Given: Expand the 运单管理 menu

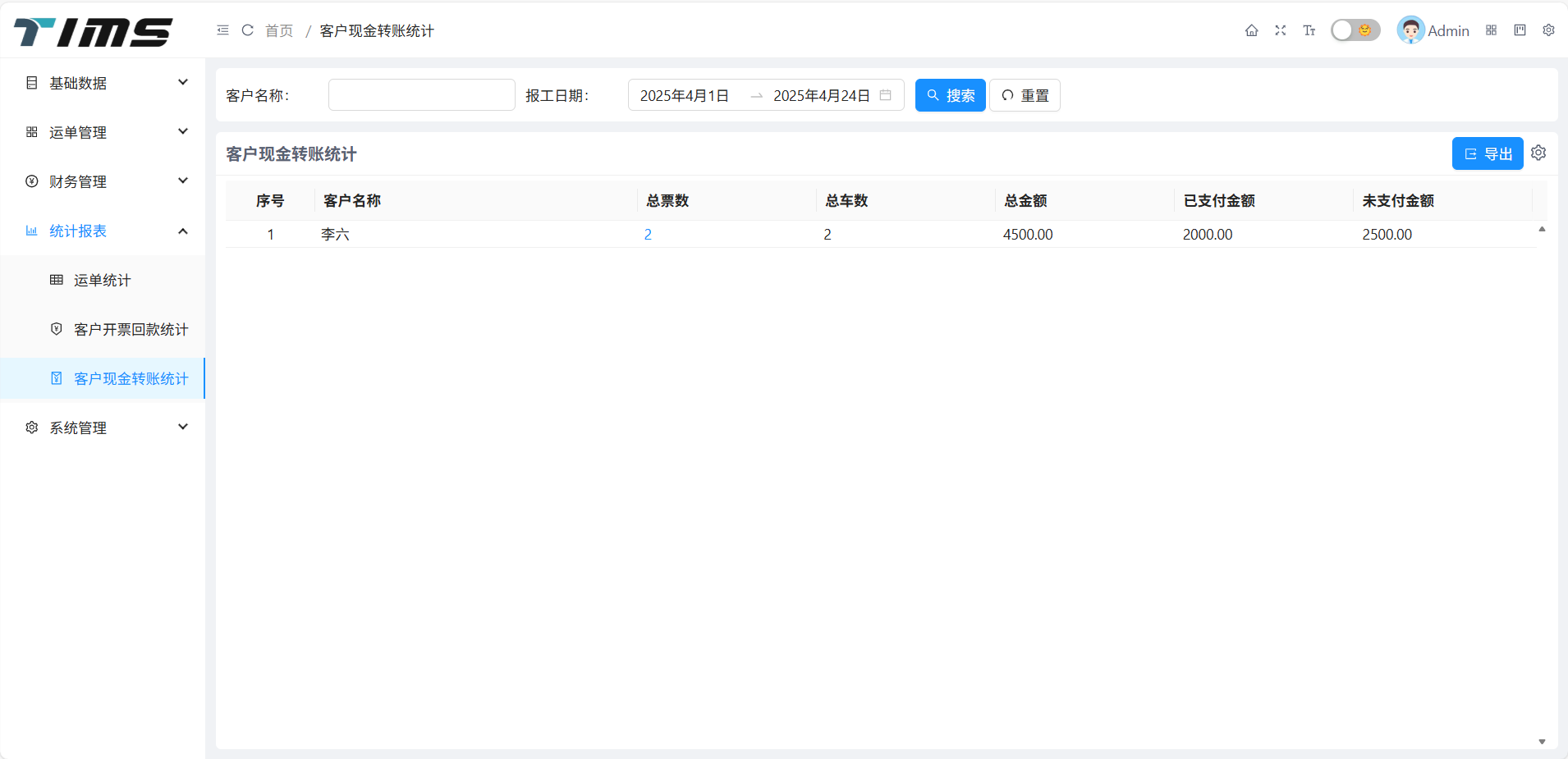Looking at the screenshot, I should coord(107,132).
